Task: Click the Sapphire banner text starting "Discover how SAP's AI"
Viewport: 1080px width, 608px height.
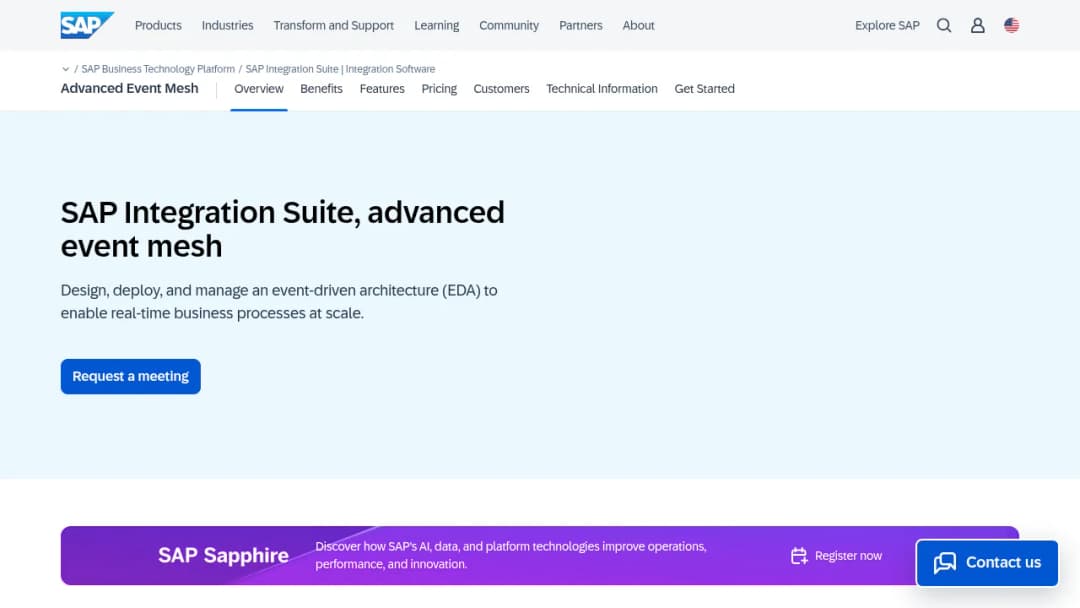Action: (x=511, y=555)
